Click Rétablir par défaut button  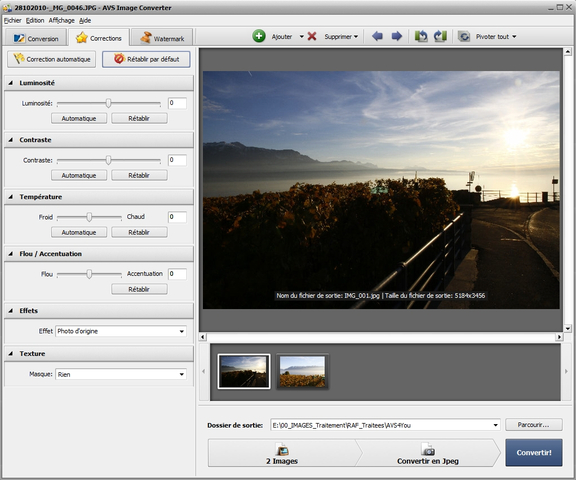[146, 59]
